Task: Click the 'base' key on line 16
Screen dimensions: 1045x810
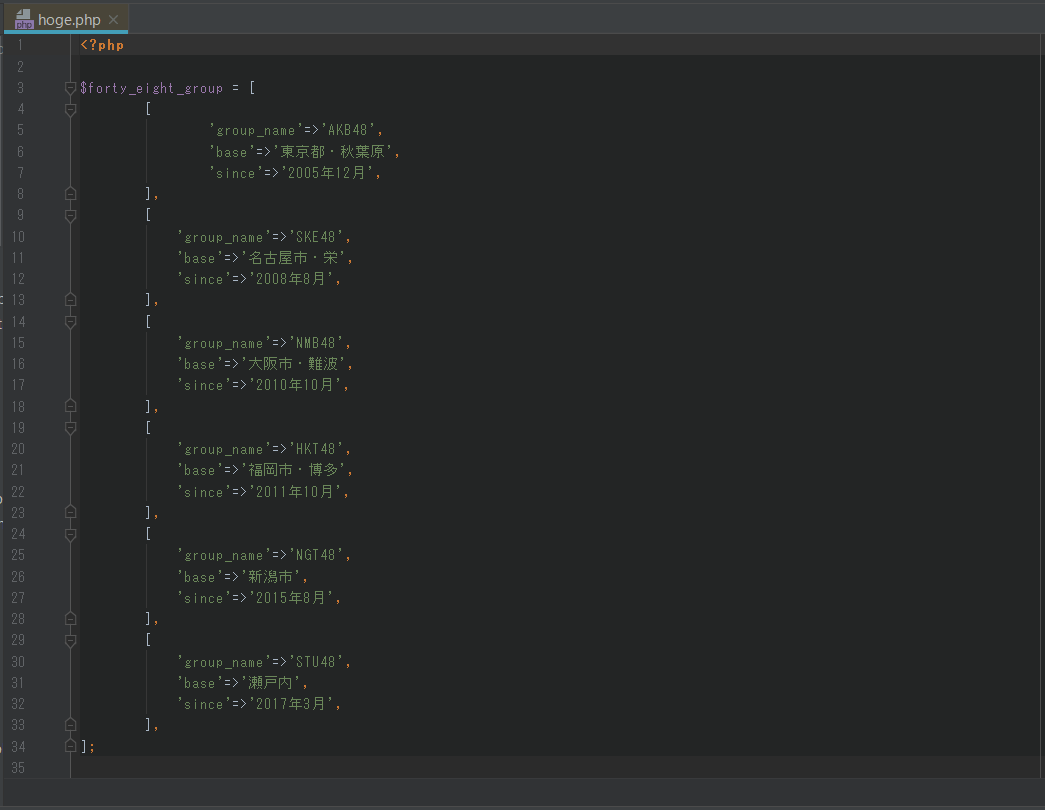Action: (200, 364)
